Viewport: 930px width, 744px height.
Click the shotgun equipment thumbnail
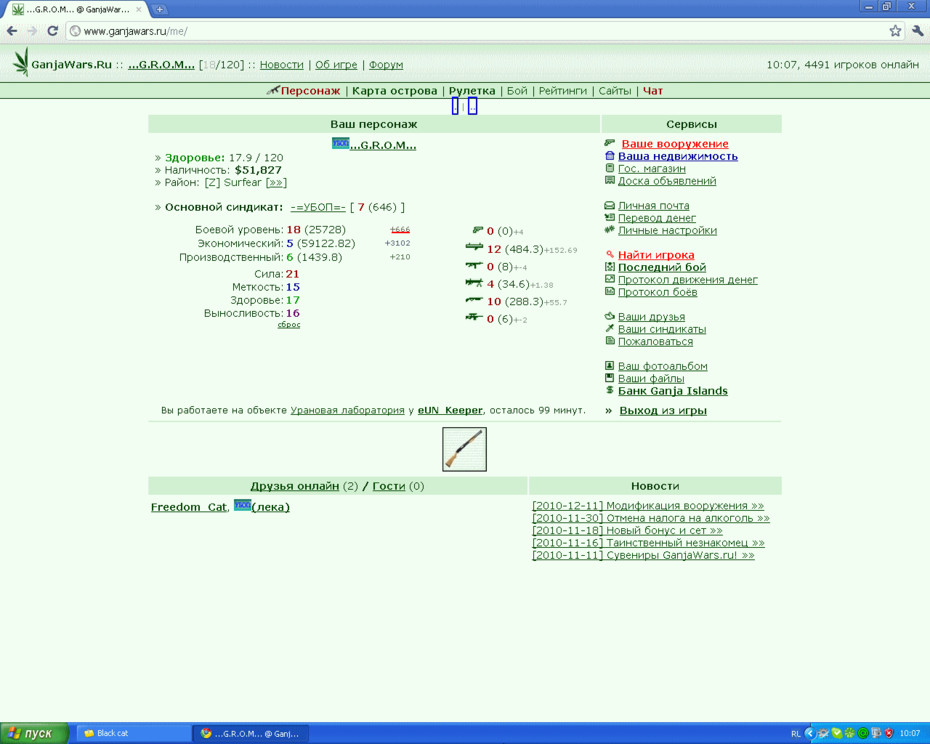click(x=464, y=449)
